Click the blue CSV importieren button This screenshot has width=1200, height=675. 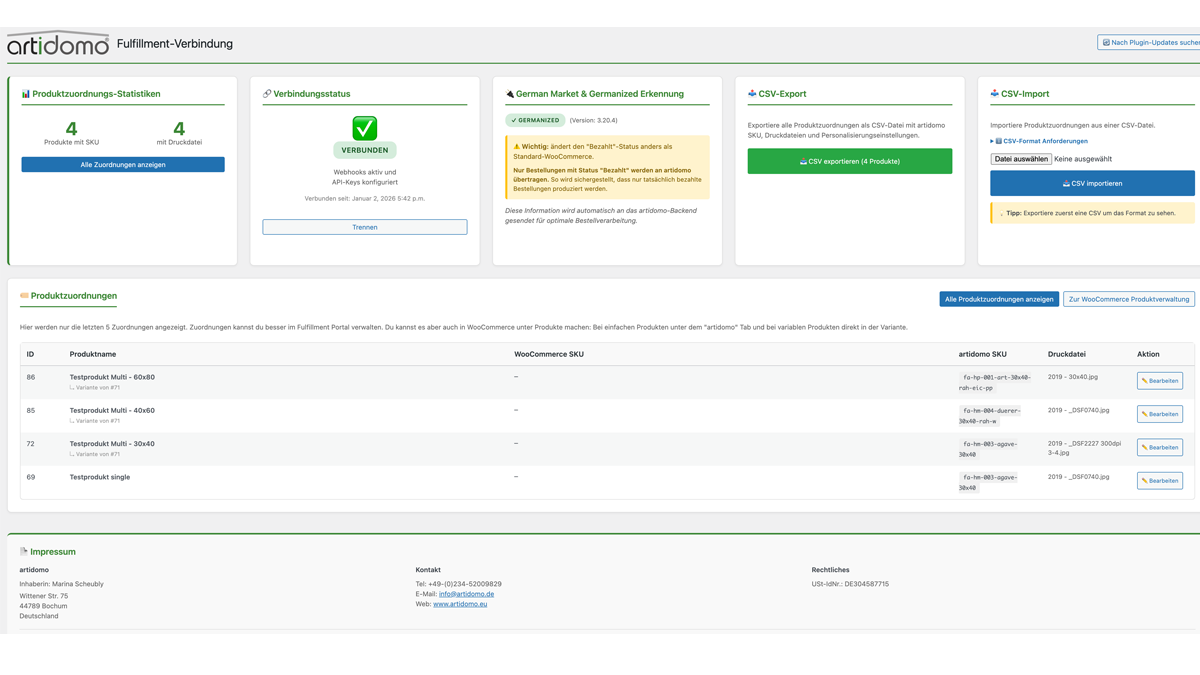[x=1092, y=183]
